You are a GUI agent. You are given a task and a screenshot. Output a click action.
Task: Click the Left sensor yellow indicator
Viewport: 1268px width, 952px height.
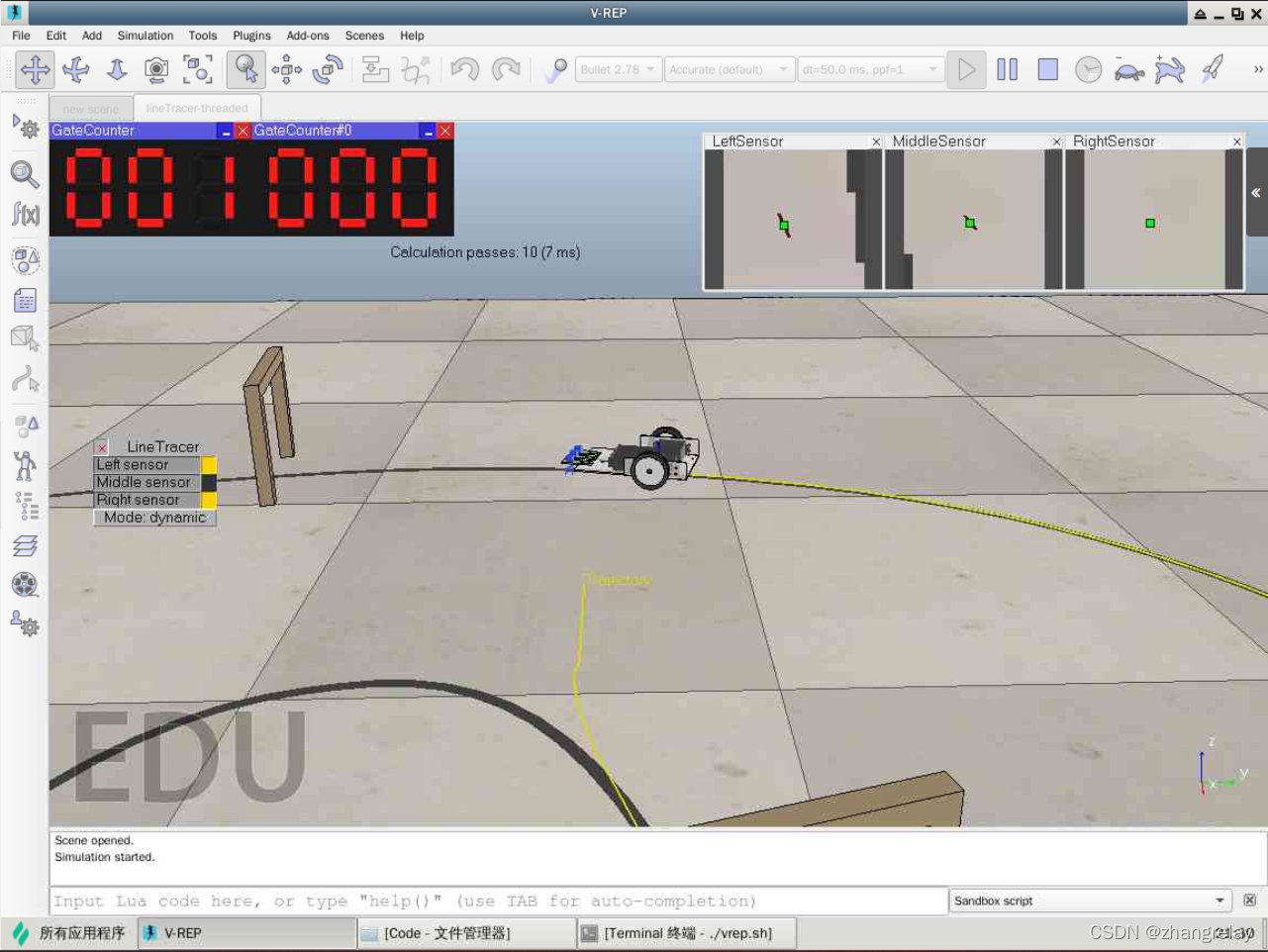209,465
